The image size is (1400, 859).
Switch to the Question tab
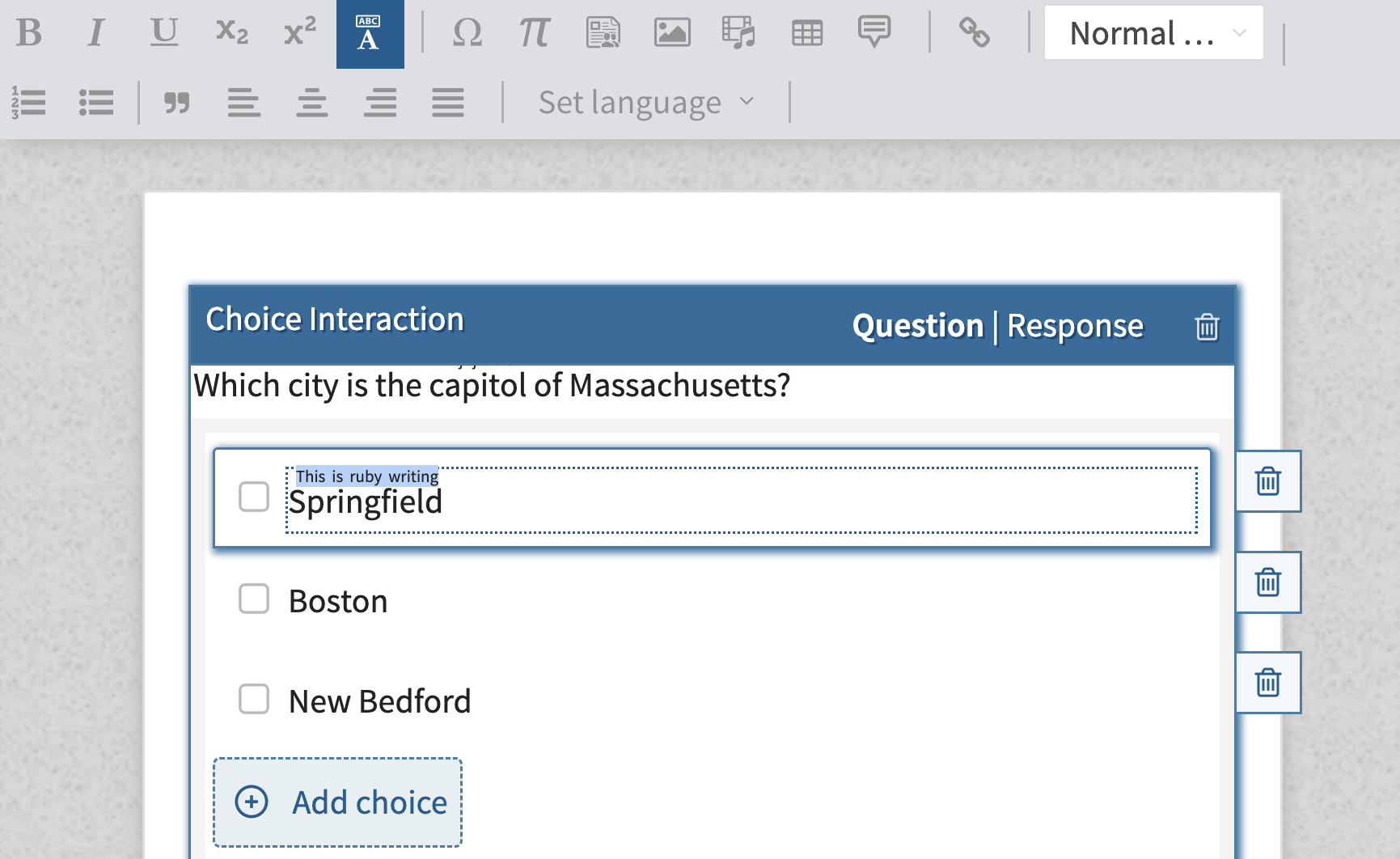[x=917, y=326]
